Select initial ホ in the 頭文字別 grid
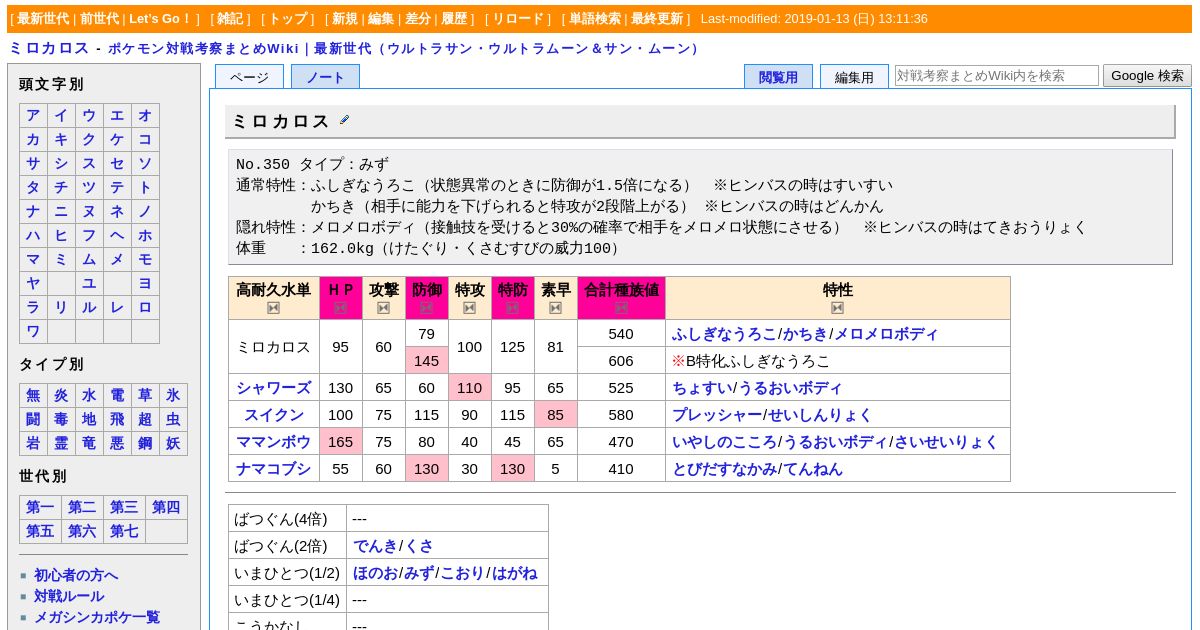1200x630 pixels. (145, 235)
